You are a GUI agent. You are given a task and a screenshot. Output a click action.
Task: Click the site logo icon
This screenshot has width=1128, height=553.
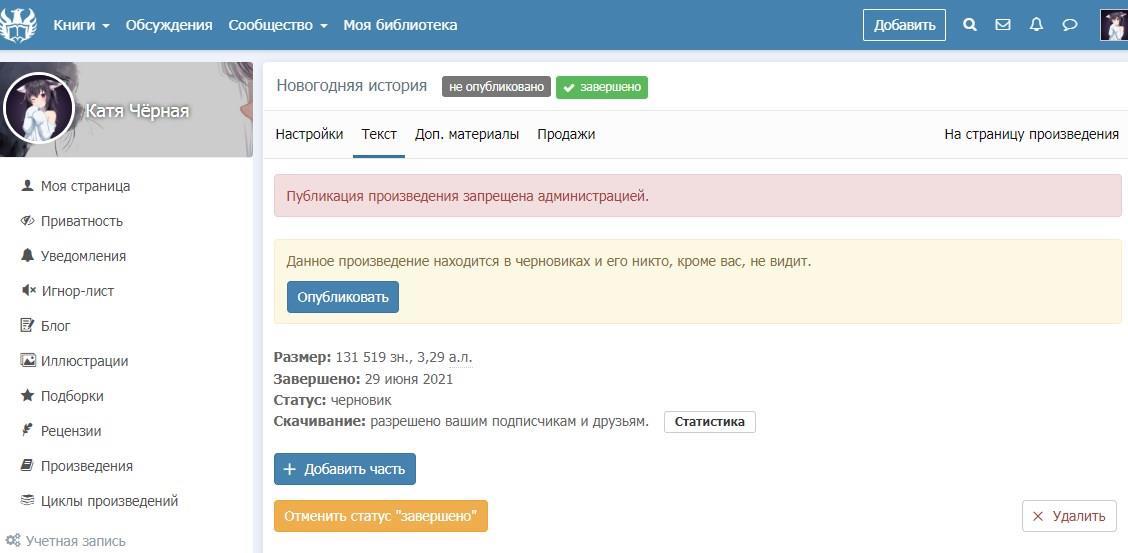[x=18, y=25]
